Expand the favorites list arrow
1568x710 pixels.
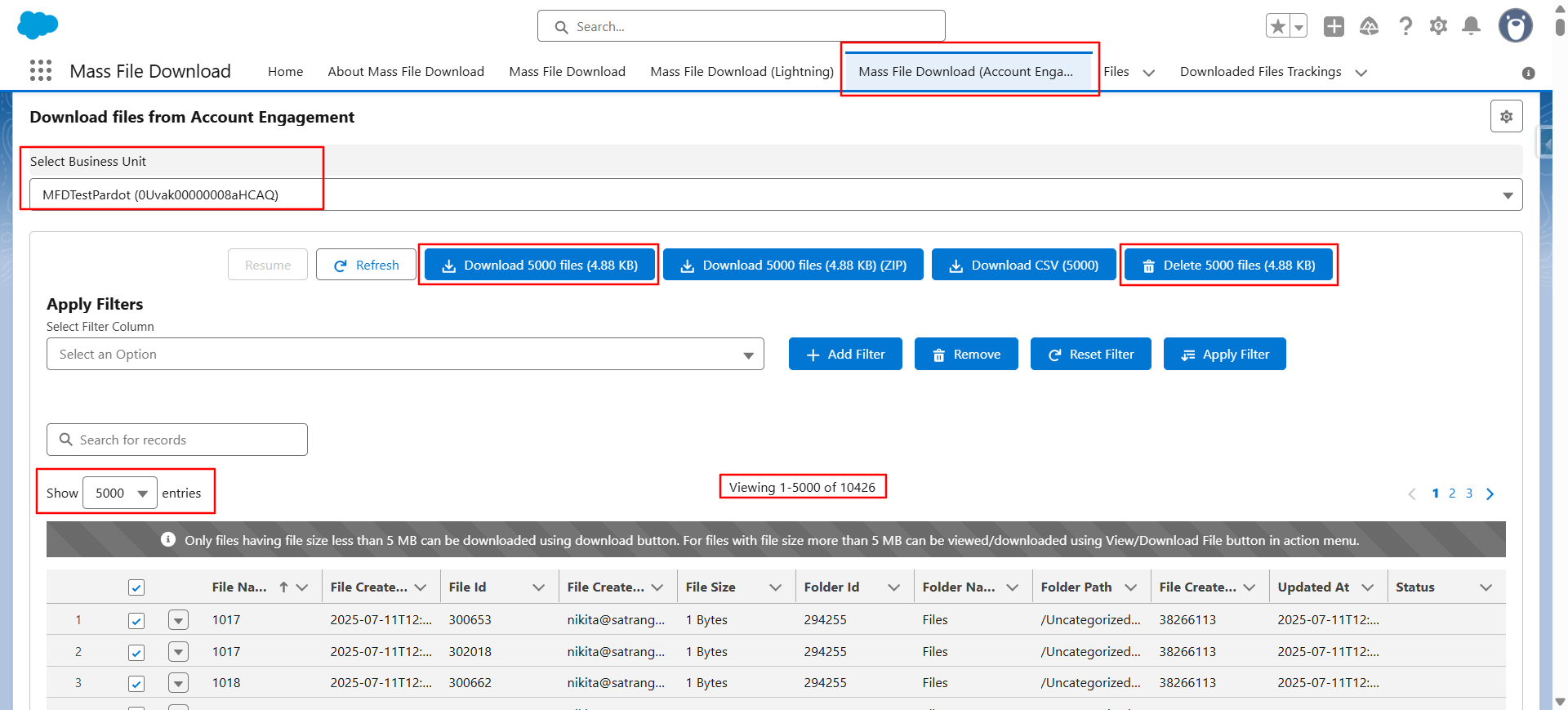(x=1298, y=26)
